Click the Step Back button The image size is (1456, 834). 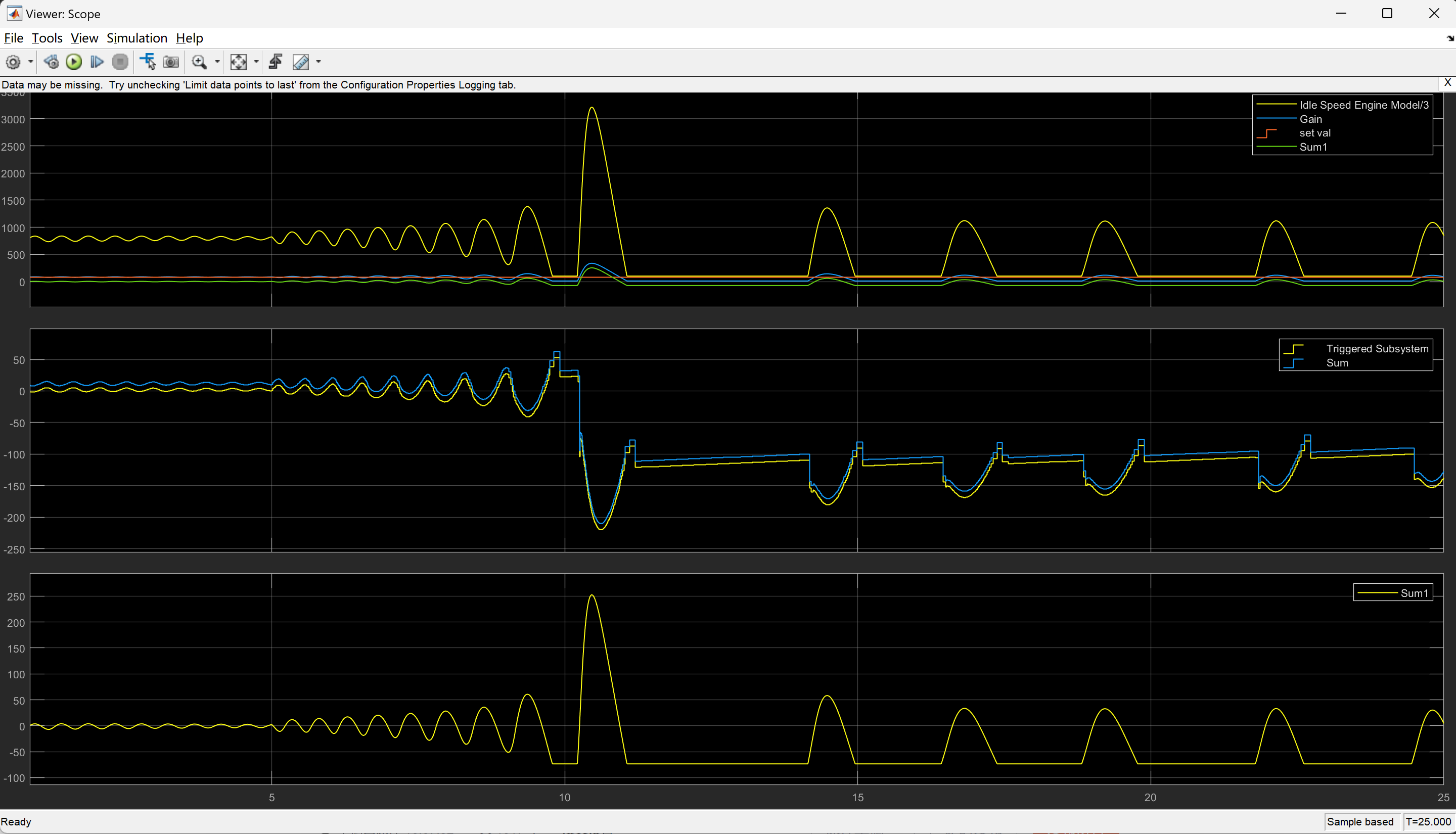point(51,62)
